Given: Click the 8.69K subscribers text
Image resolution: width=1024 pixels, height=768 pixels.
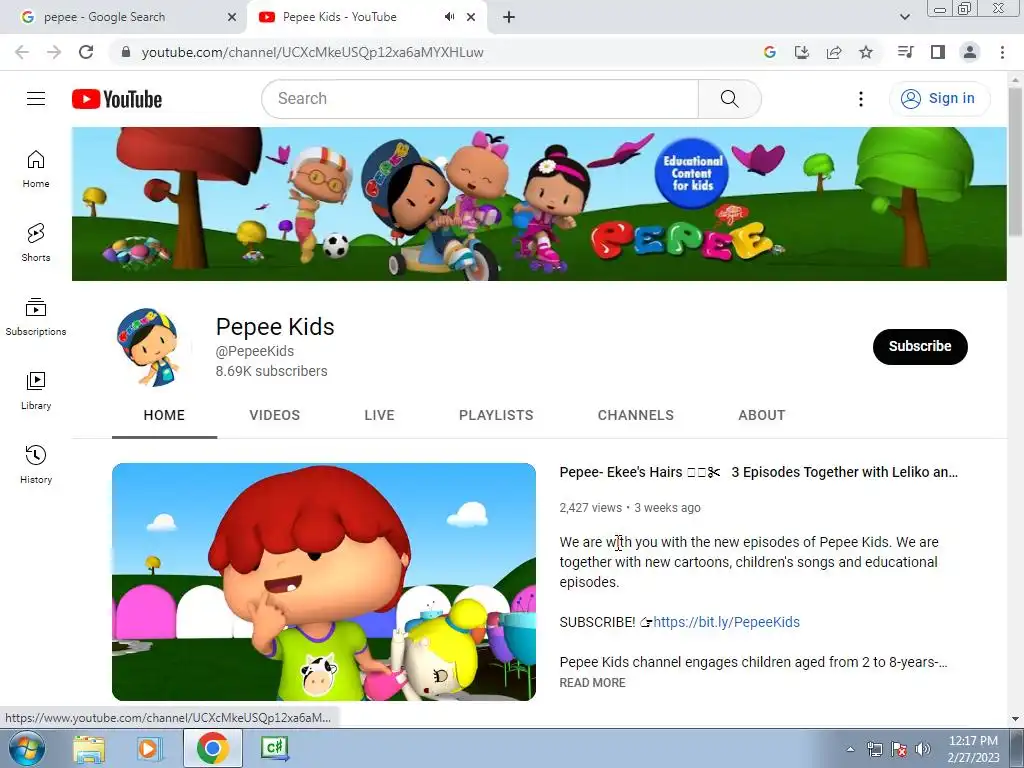Looking at the screenshot, I should tap(272, 371).
